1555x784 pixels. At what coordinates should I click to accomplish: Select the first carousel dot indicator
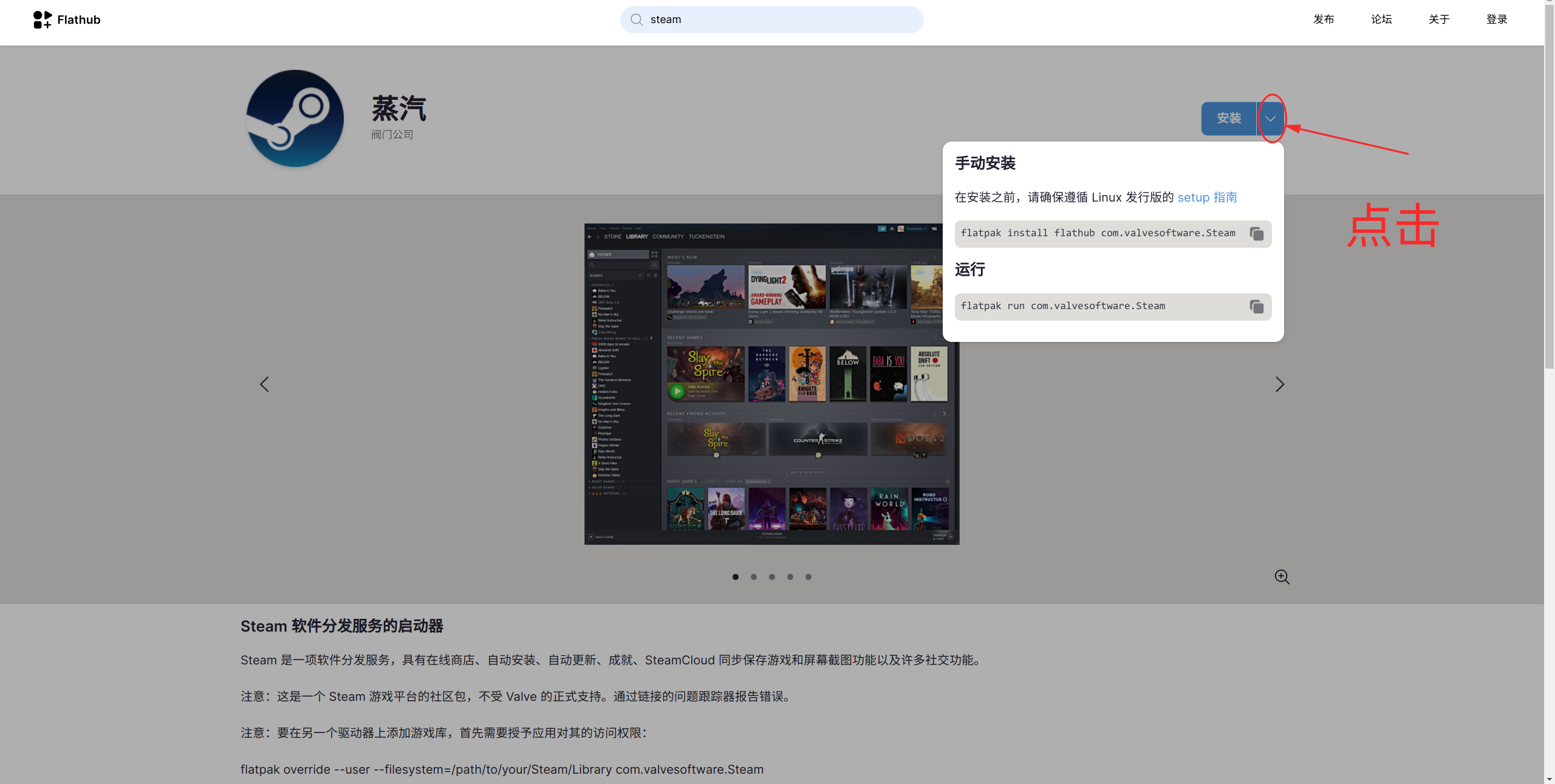(x=735, y=576)
